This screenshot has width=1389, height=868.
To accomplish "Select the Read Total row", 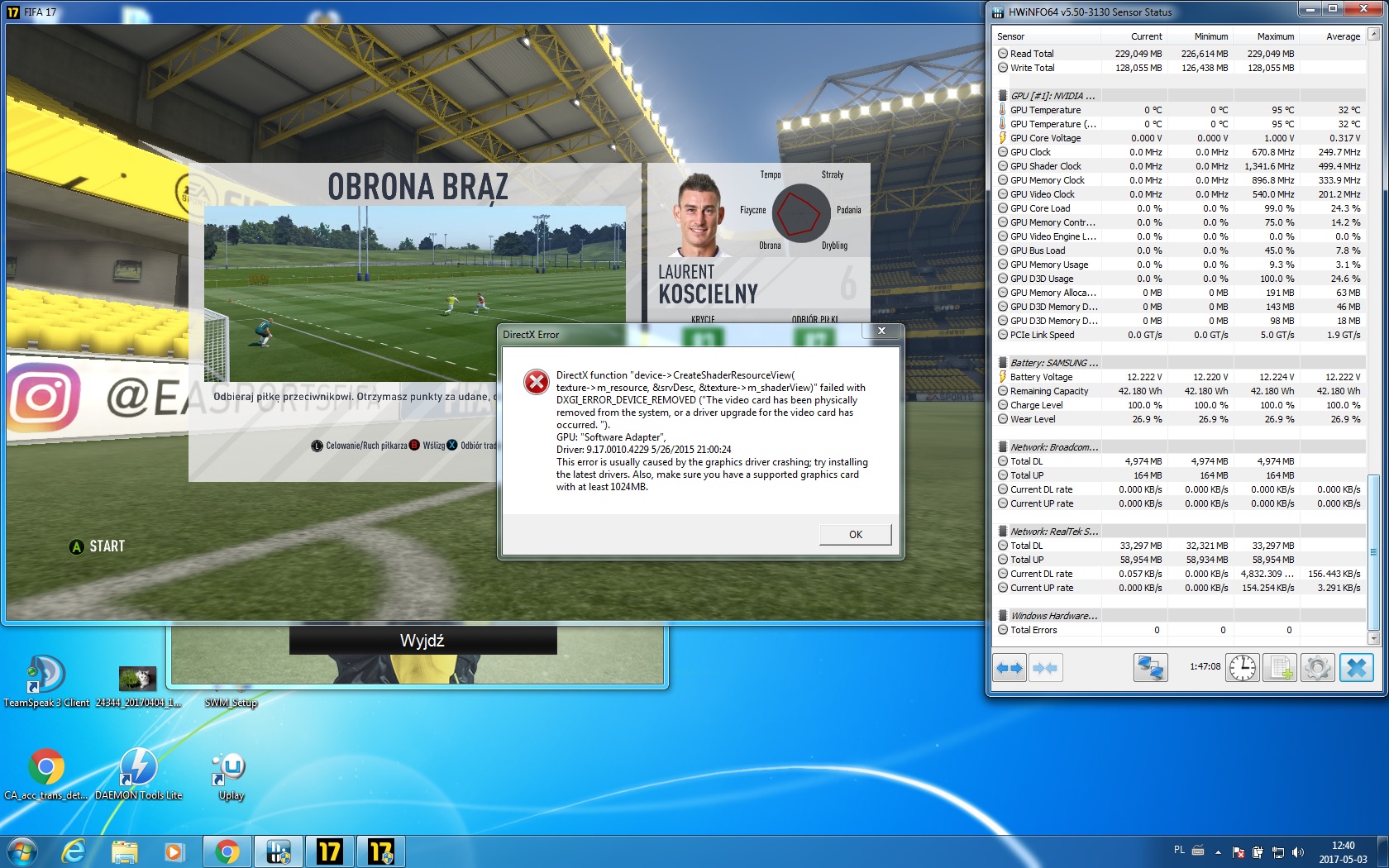I will click(x=1180, y=54).
